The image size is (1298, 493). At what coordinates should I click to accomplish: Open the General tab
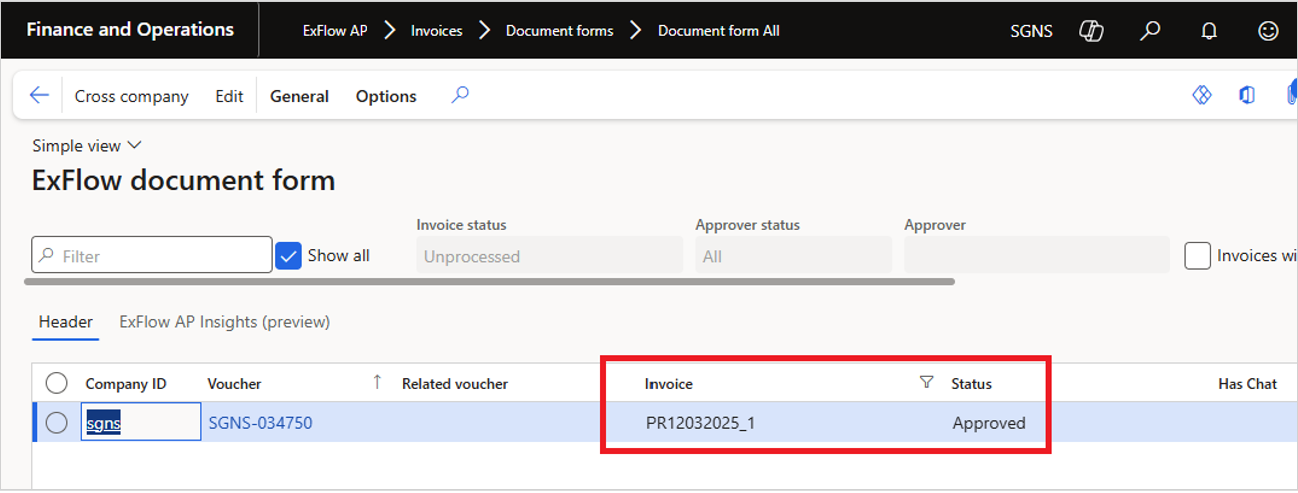point(299,96)
